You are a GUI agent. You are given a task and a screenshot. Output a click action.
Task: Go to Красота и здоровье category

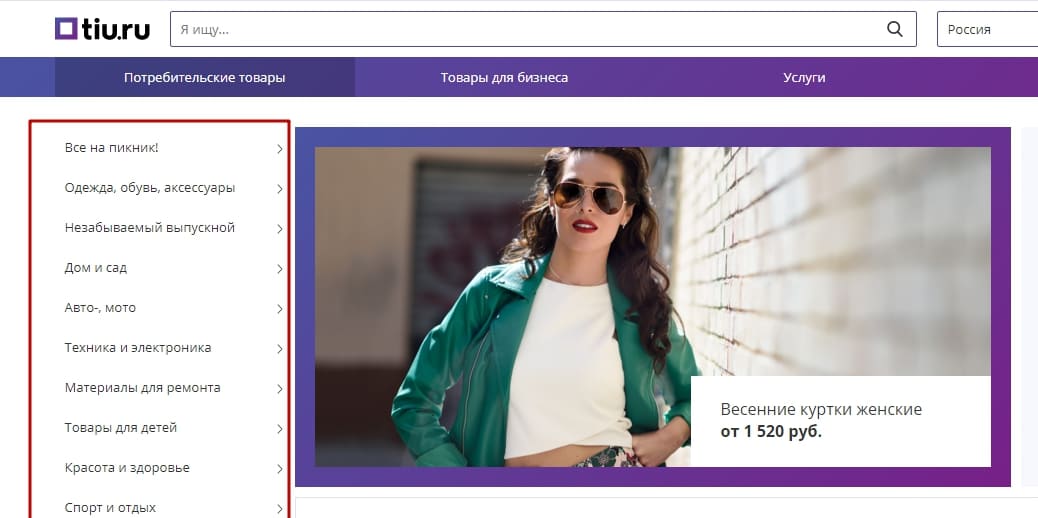pos(127,468)
